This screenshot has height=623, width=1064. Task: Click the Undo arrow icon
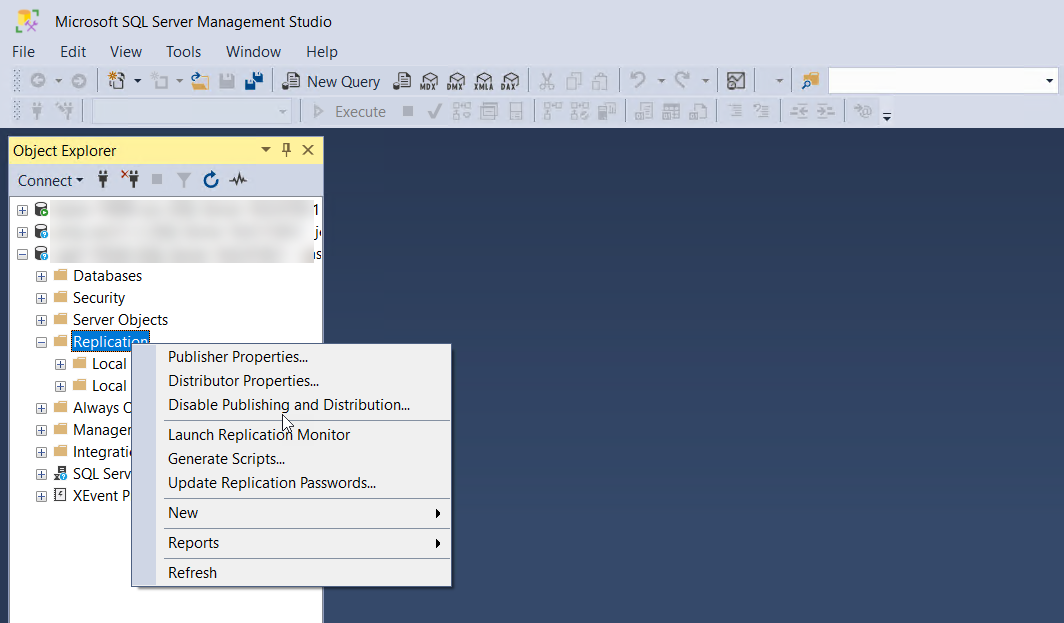638,81
